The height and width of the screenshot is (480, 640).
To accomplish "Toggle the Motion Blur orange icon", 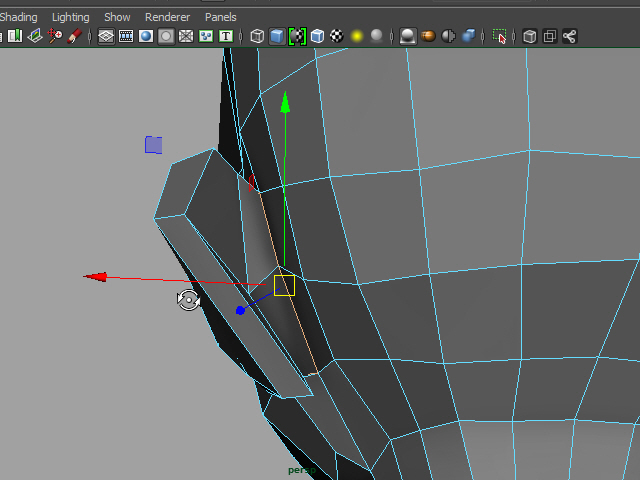I will tap(428, 36).
